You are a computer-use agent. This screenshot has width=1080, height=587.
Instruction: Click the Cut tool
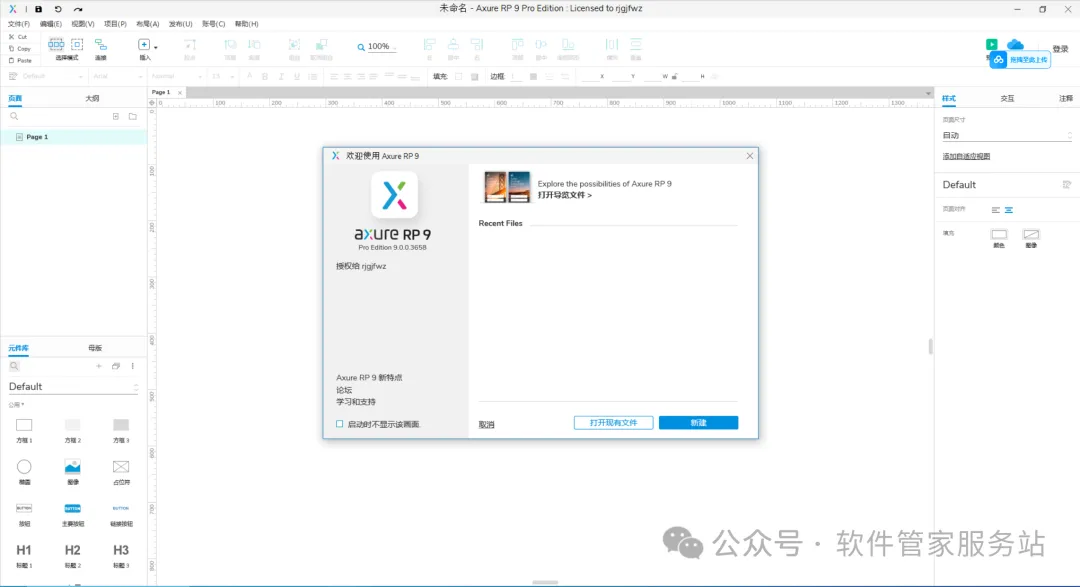point(19,37)
